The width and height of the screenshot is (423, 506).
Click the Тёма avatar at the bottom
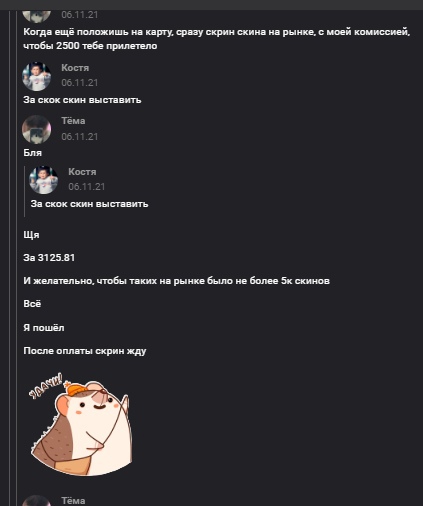(36, 501)
